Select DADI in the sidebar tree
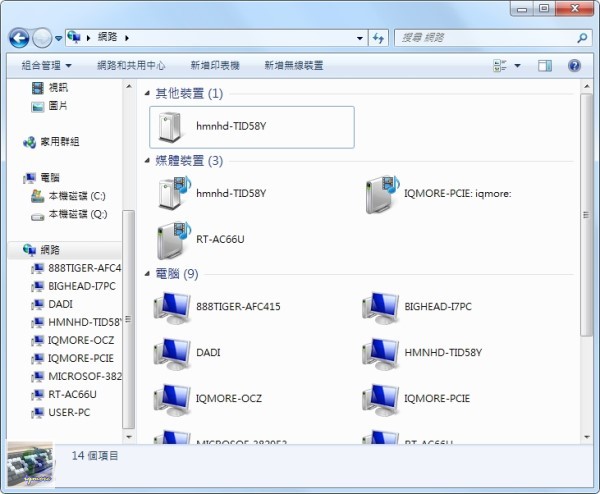 [52, 304]
